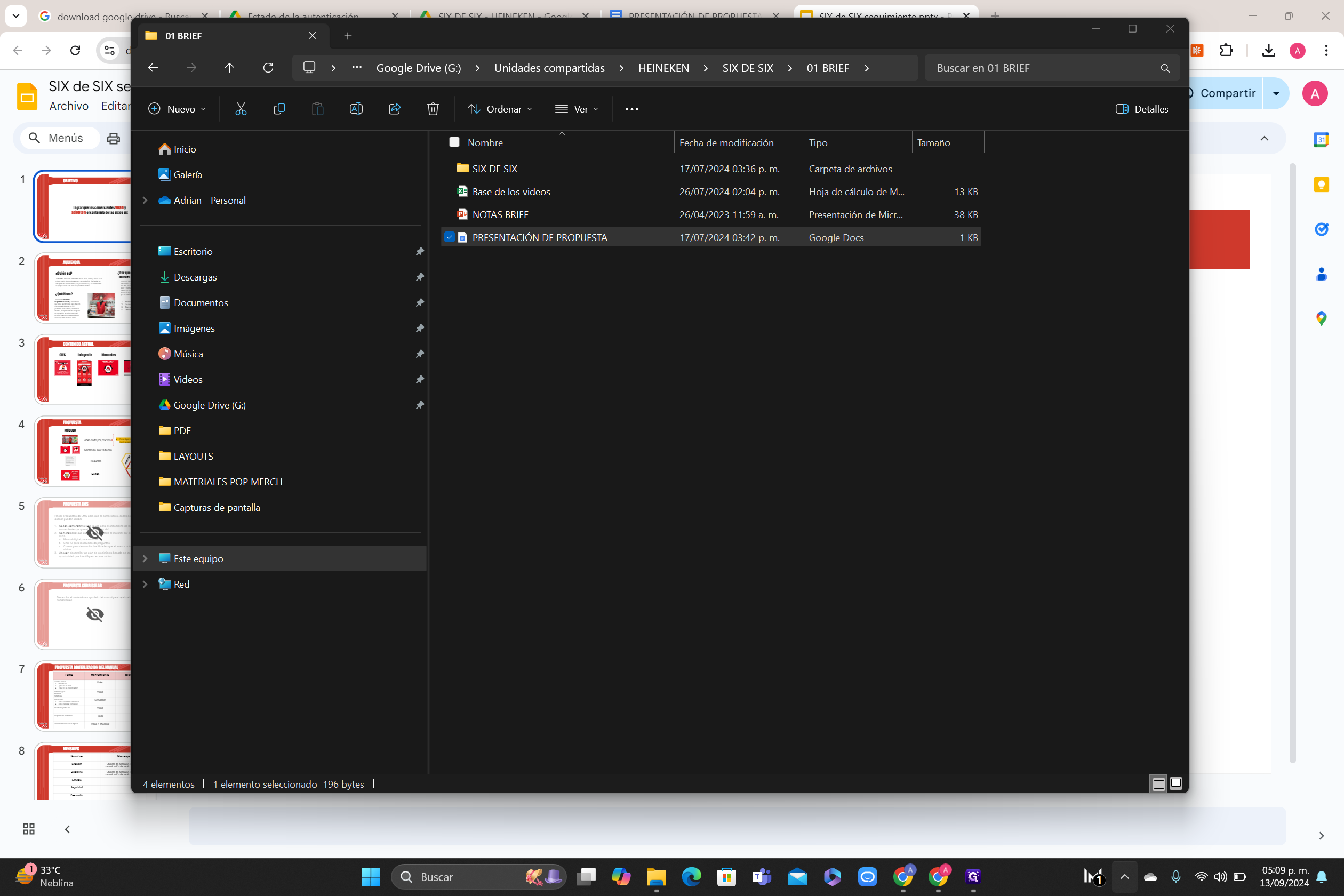1344x896 pixels.
Task: Open Archivo menu in Google Slides
Action: click(69, 106)
